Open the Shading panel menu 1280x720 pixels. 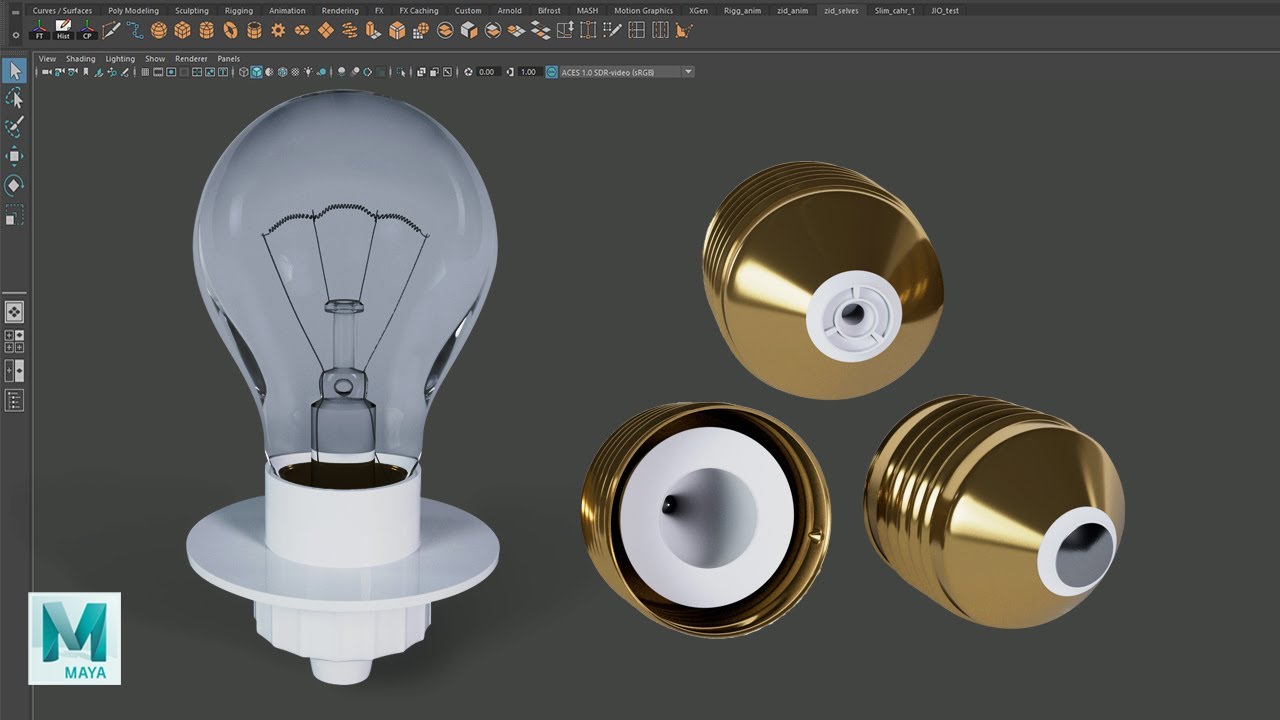[x=81, y=59]
